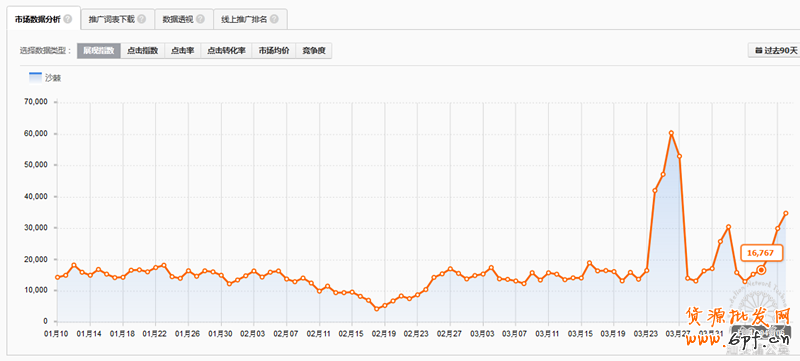Click calendar icon in 过去90天 button

(x=758, y=50)
